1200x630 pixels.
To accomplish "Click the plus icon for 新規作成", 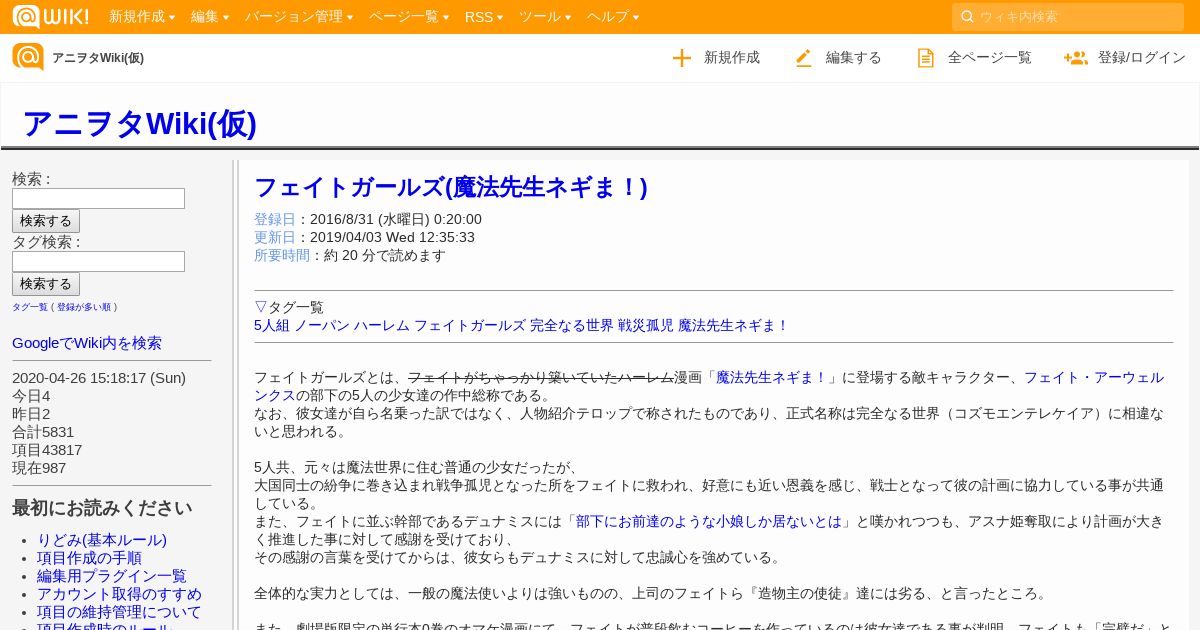I will pos(682,58).
